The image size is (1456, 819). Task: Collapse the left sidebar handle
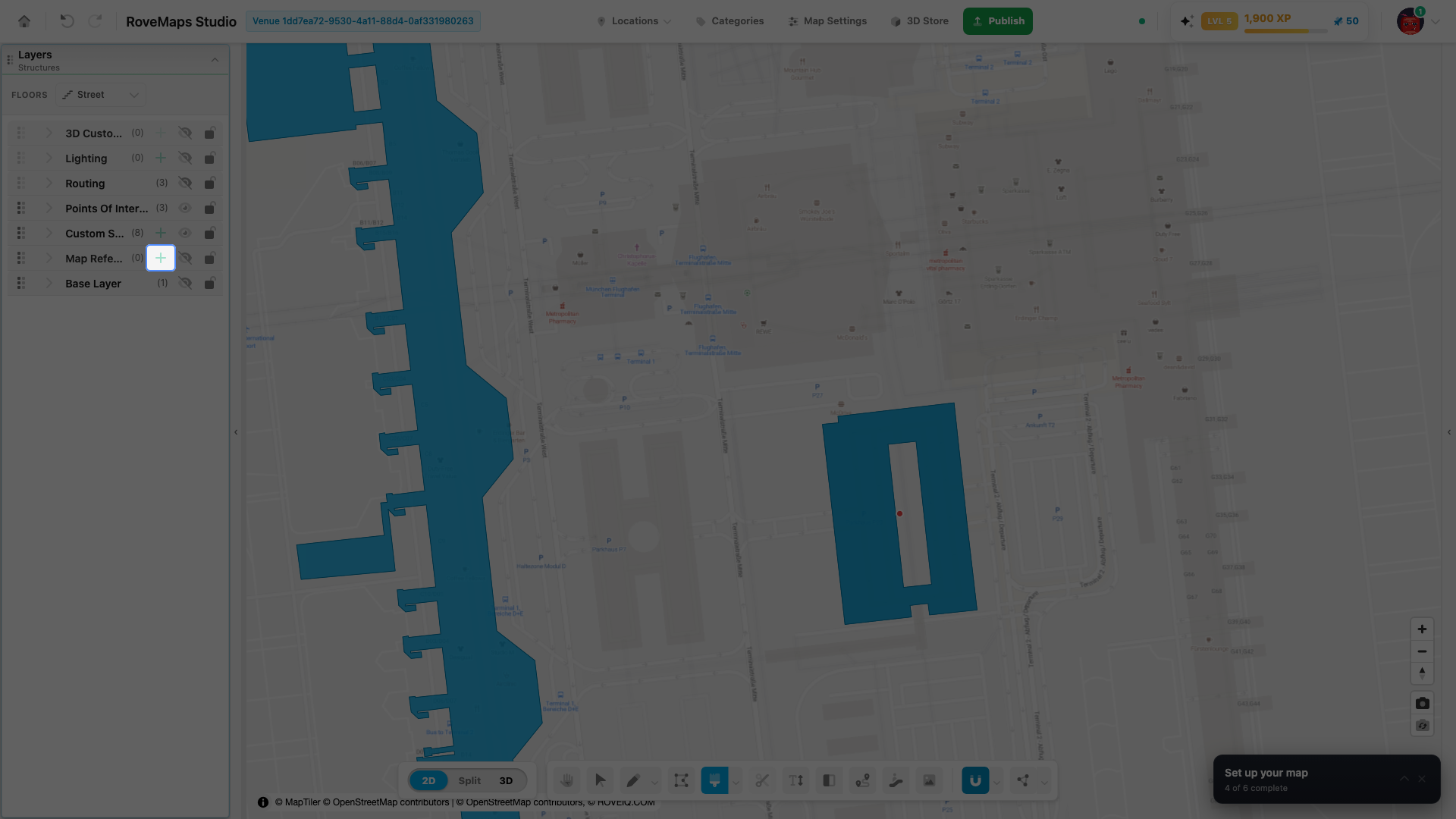pyautogui.click(x=236, y=432)
